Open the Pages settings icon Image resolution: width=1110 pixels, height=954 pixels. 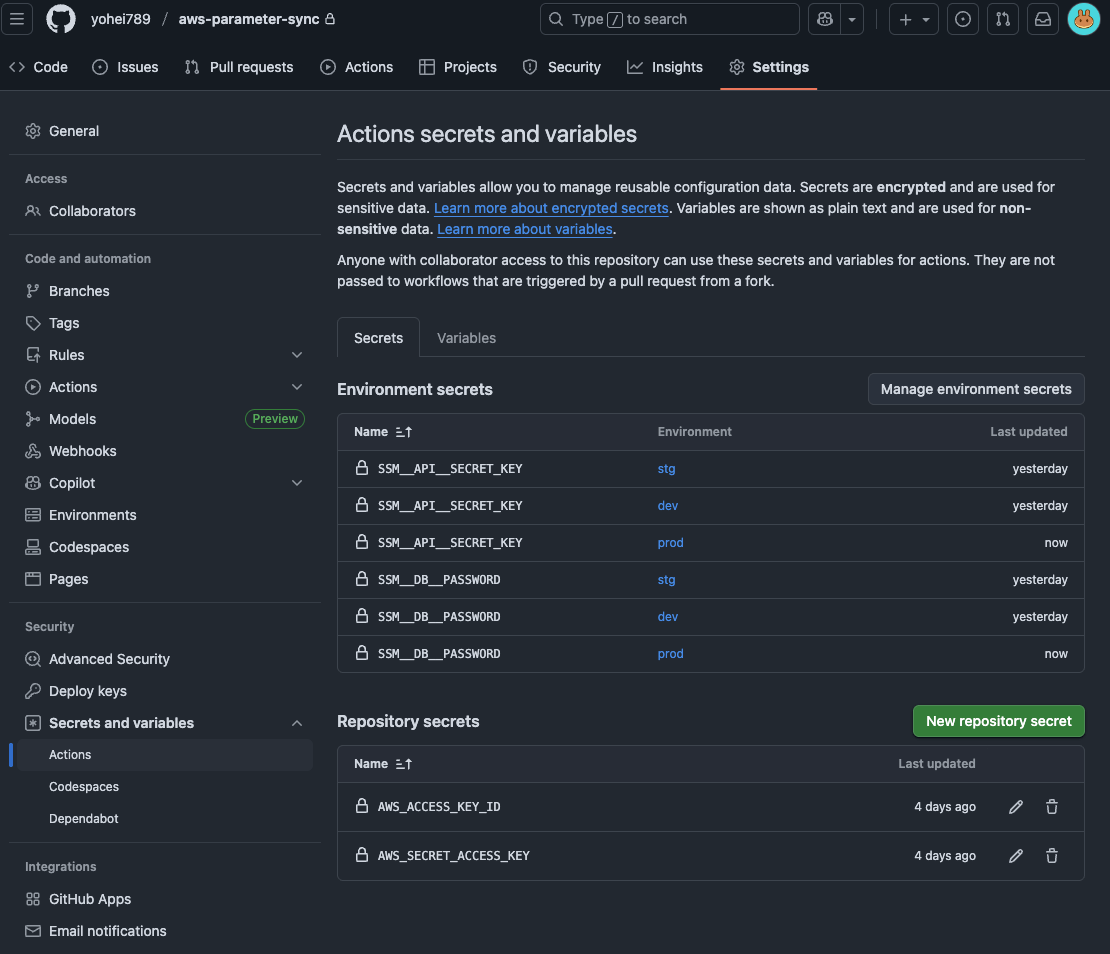pyautogui.click(x=33, y=579)
